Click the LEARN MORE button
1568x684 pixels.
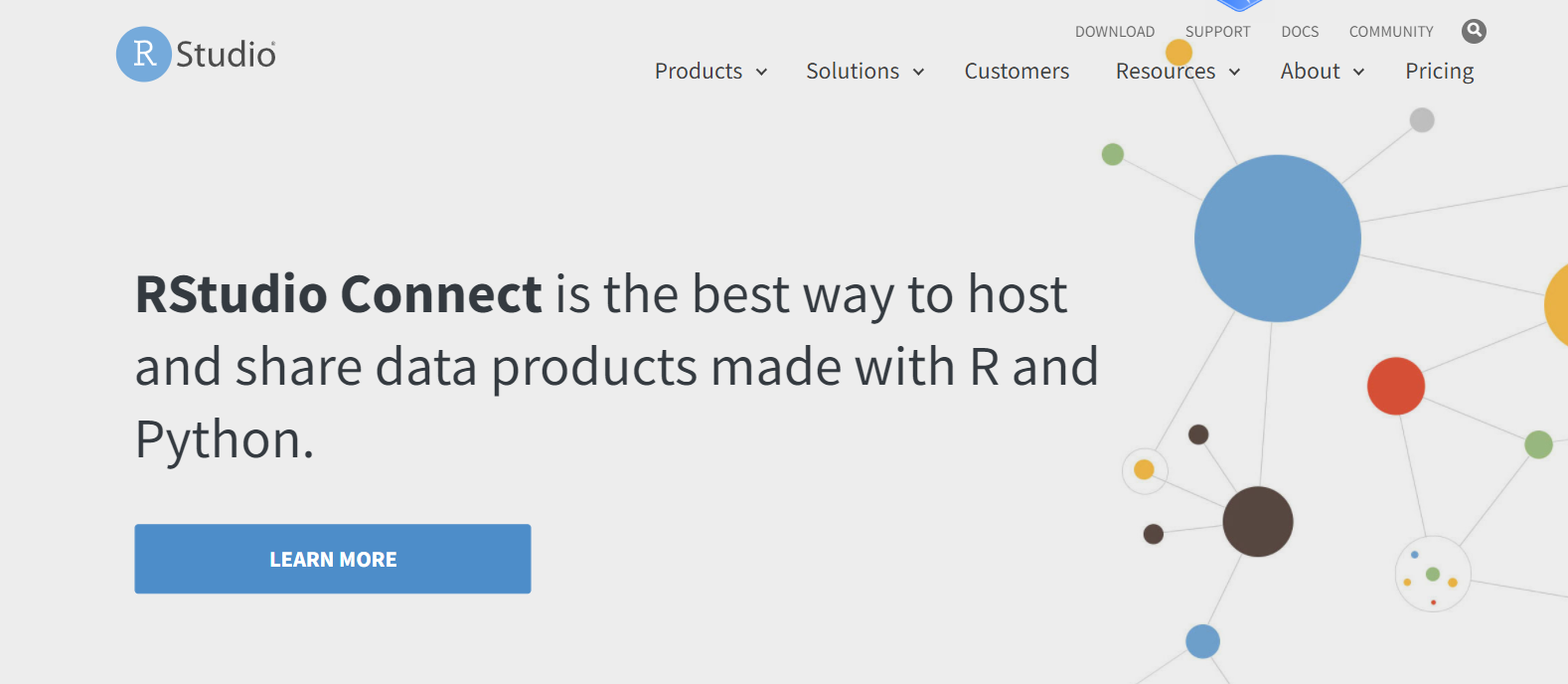click(x=333, y=559)
